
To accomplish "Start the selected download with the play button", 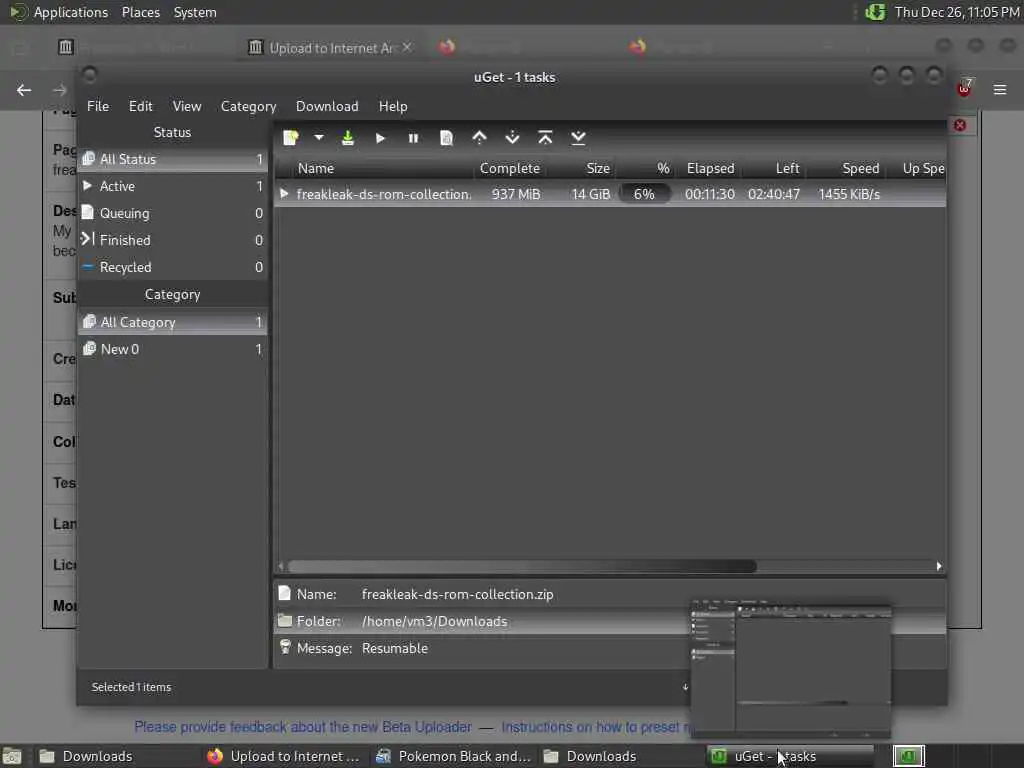I will 380,138.
